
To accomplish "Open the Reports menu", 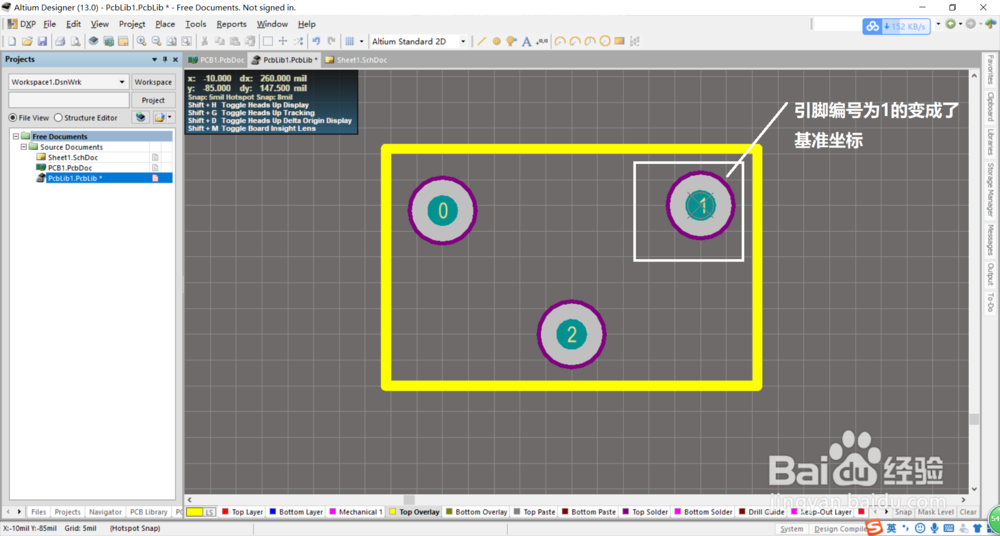I will [232, 24].
